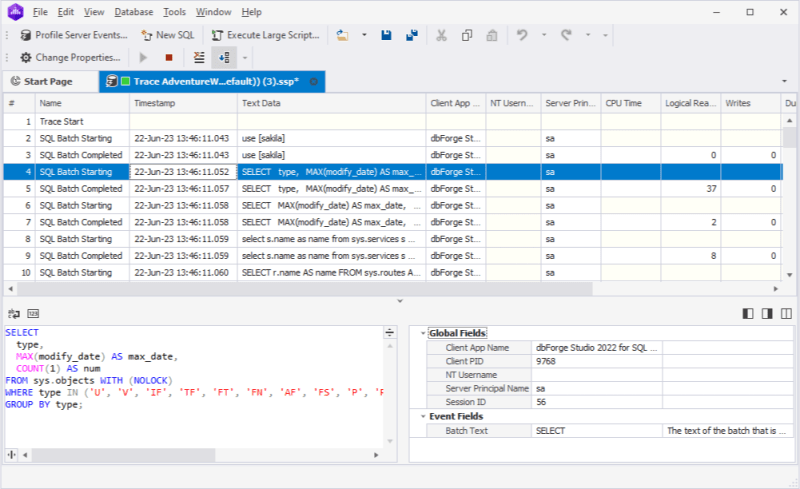Click timestamp cell 22-Jun-23 13:46:11.057
Viewport: 800px width, 489px height.
tap(182, 189)
